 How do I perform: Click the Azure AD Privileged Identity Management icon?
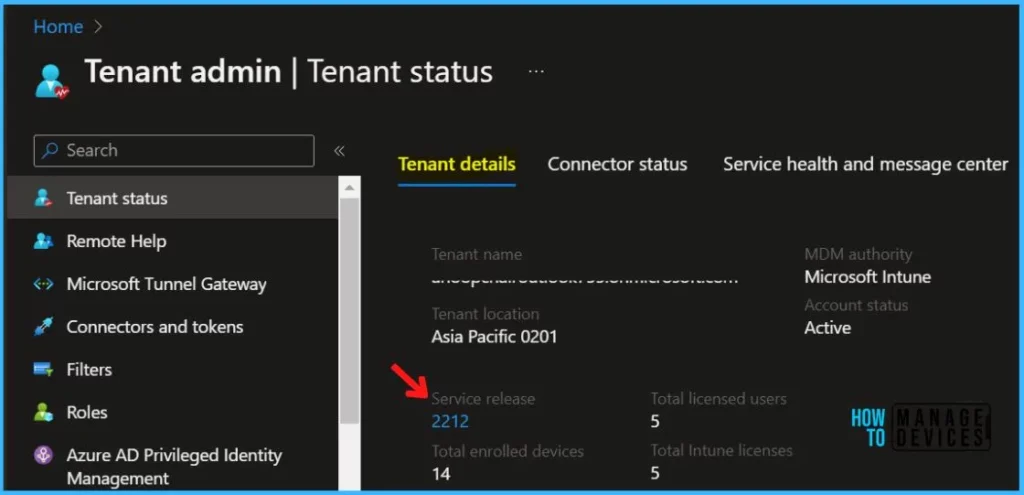point(43,455)
